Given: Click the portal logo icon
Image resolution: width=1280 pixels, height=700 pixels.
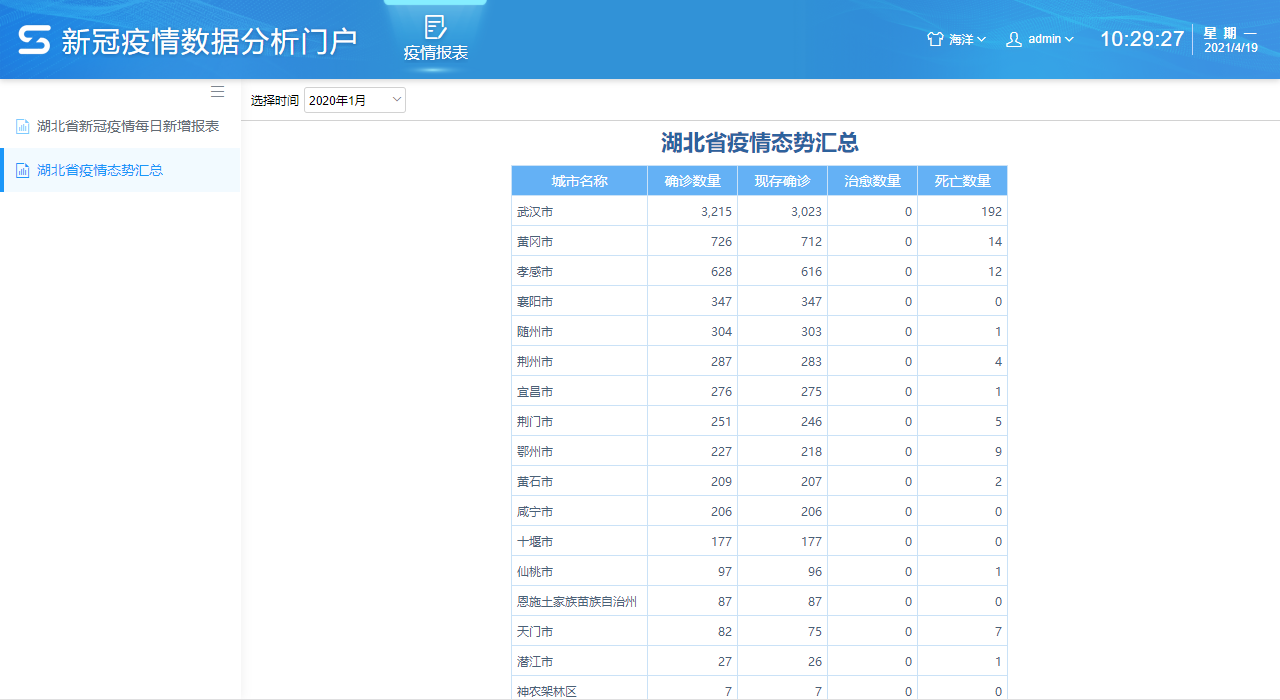Looking at the screenshot, I should click(x=34, y=40).
